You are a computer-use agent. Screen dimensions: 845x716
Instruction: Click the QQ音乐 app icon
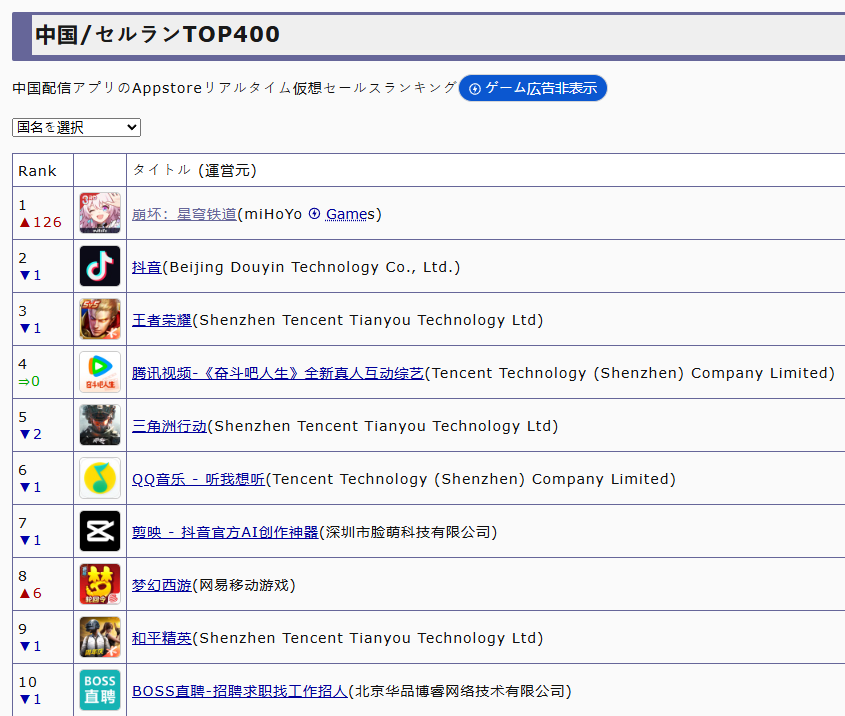click(100, 478)
